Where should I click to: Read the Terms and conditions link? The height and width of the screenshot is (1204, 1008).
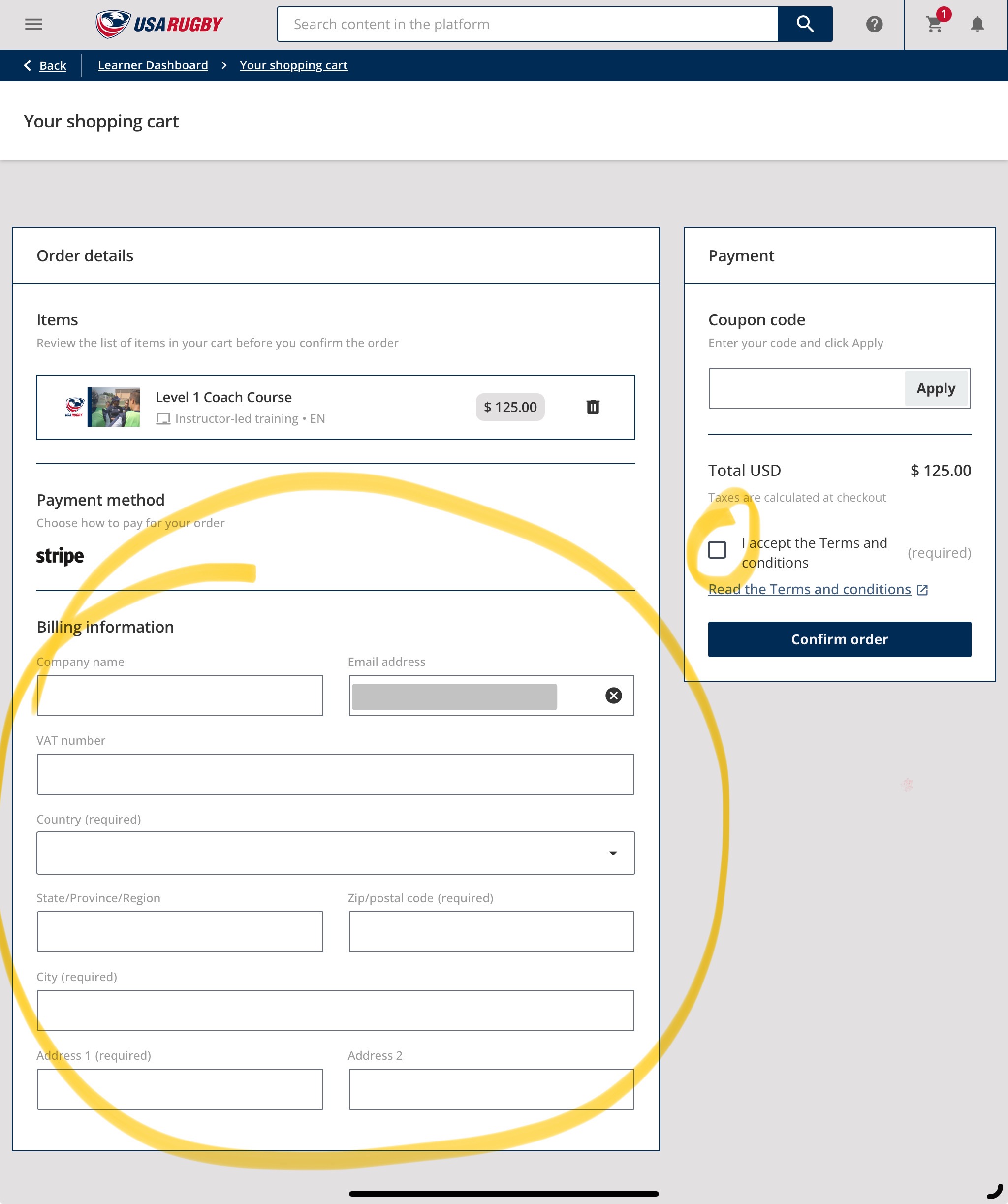tap(809, 589)
